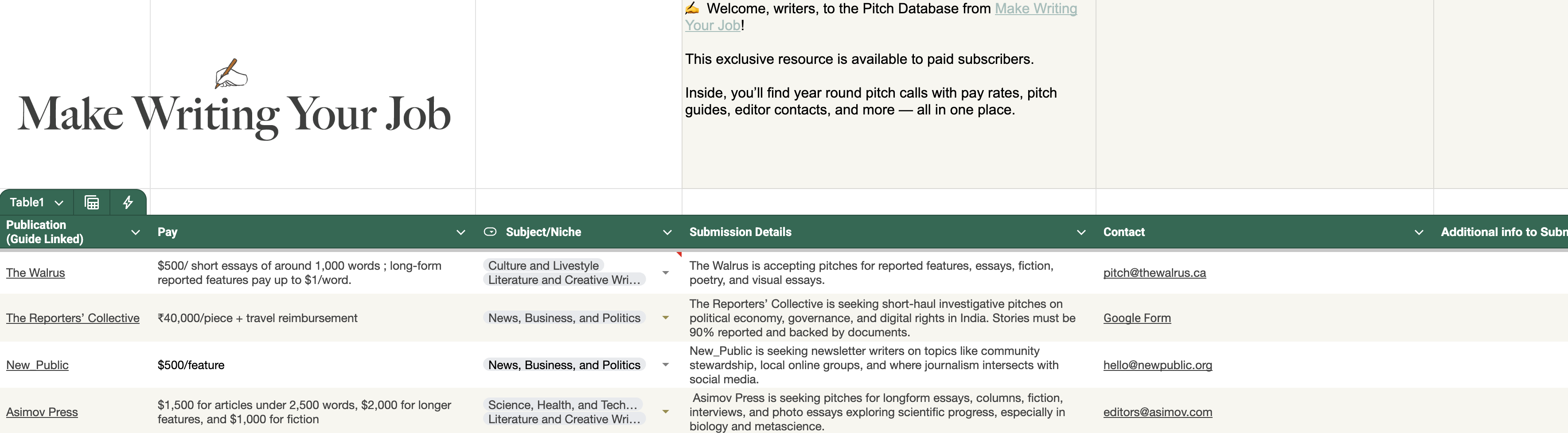
Task: Select the Science, Health, and Tech chip
Action: tap(562, 405)
